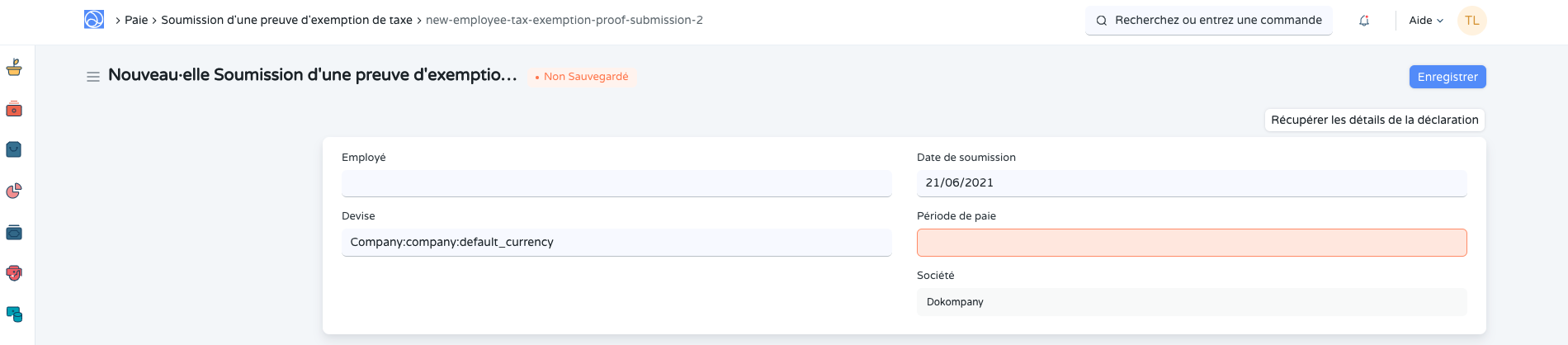This screenshot has width=1568, height=345.
Task: Open the Période de paie link field
Action: click(1191, 243)
